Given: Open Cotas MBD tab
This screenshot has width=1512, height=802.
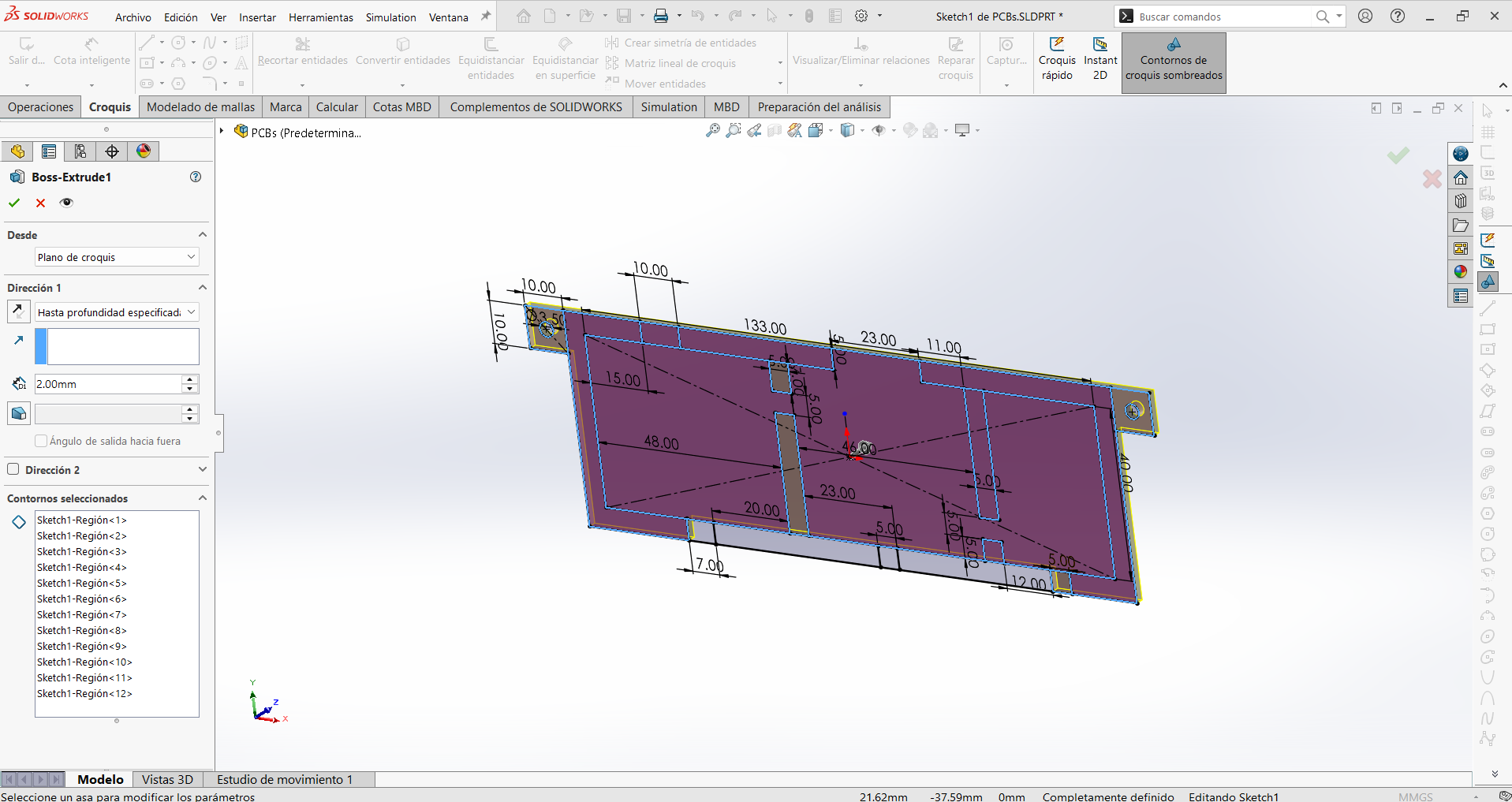Looking at the screenshot, I should coord(402,107).
